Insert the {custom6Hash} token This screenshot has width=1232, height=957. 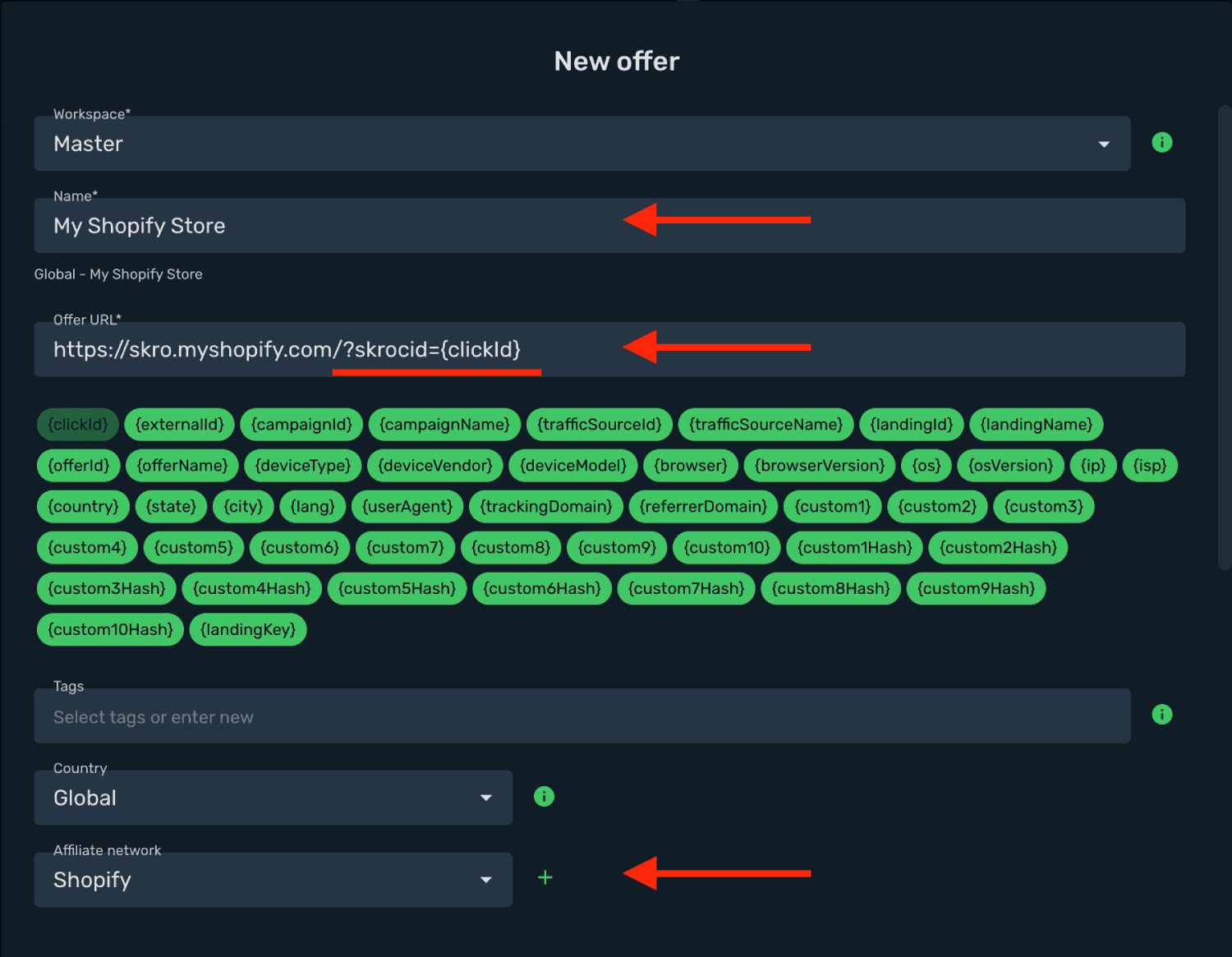(x=542, y=589)
